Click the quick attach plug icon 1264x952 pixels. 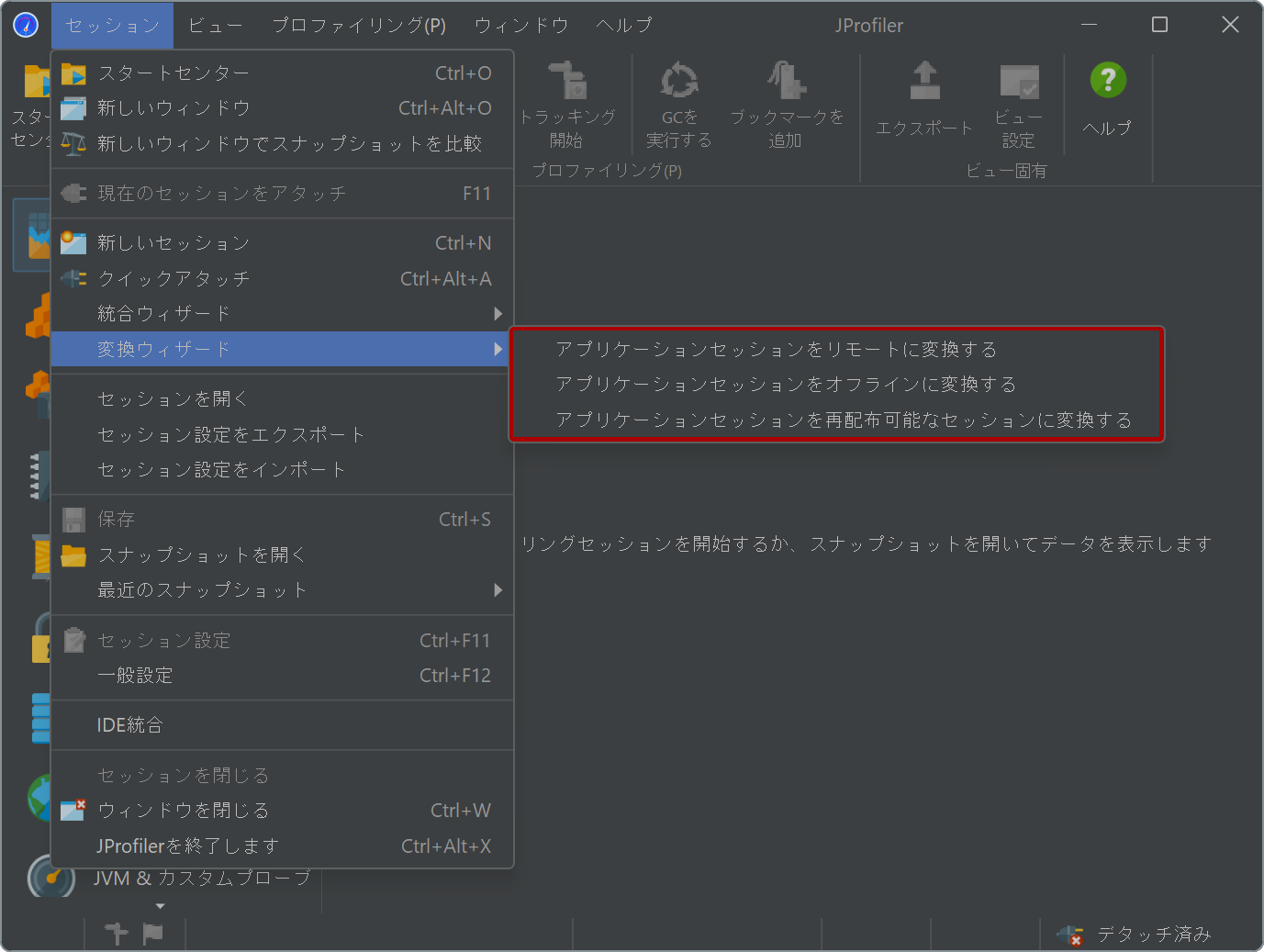(x=73, y=278)
